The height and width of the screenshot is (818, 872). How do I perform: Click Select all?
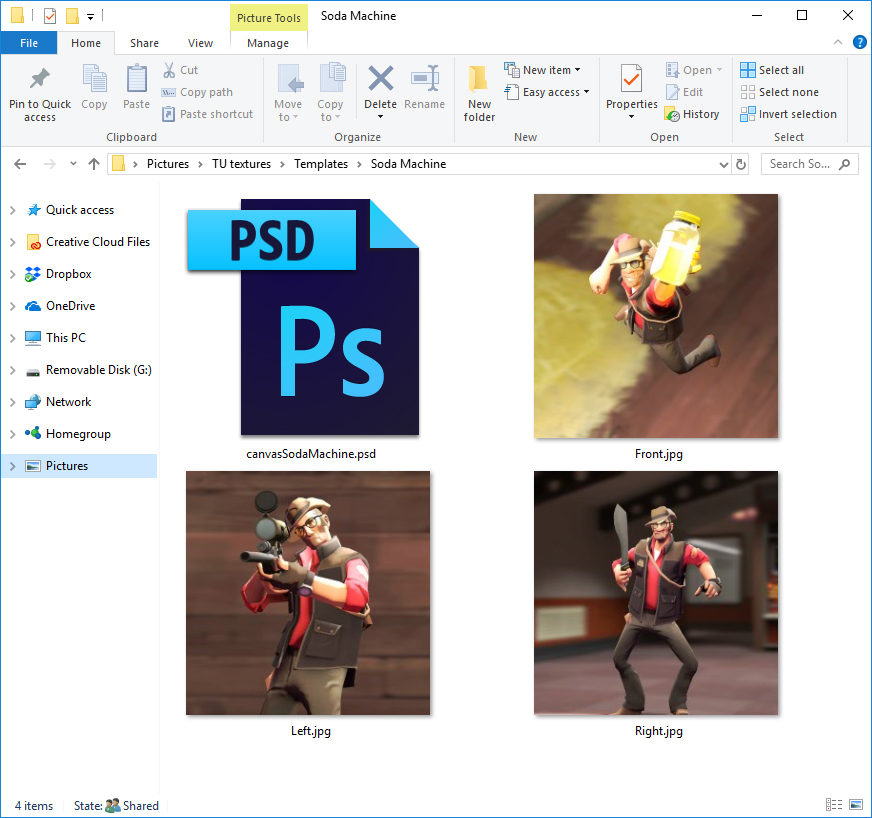tap(772, 70)
